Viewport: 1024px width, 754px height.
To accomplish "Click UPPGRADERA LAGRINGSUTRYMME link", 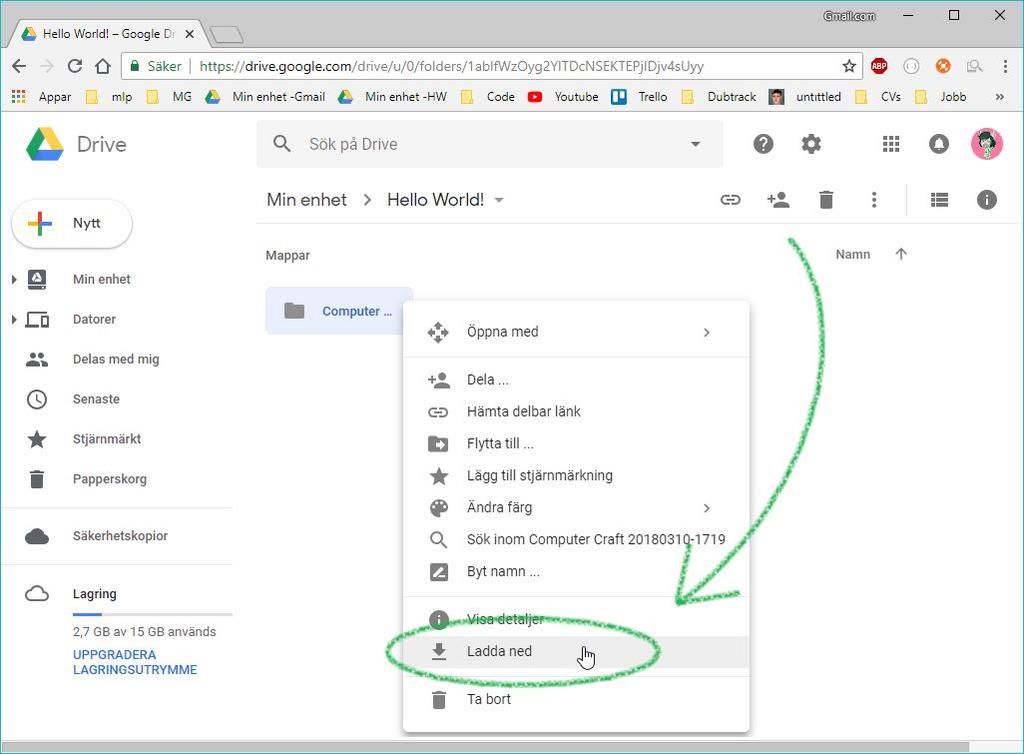I will click(x=135, y=662).
